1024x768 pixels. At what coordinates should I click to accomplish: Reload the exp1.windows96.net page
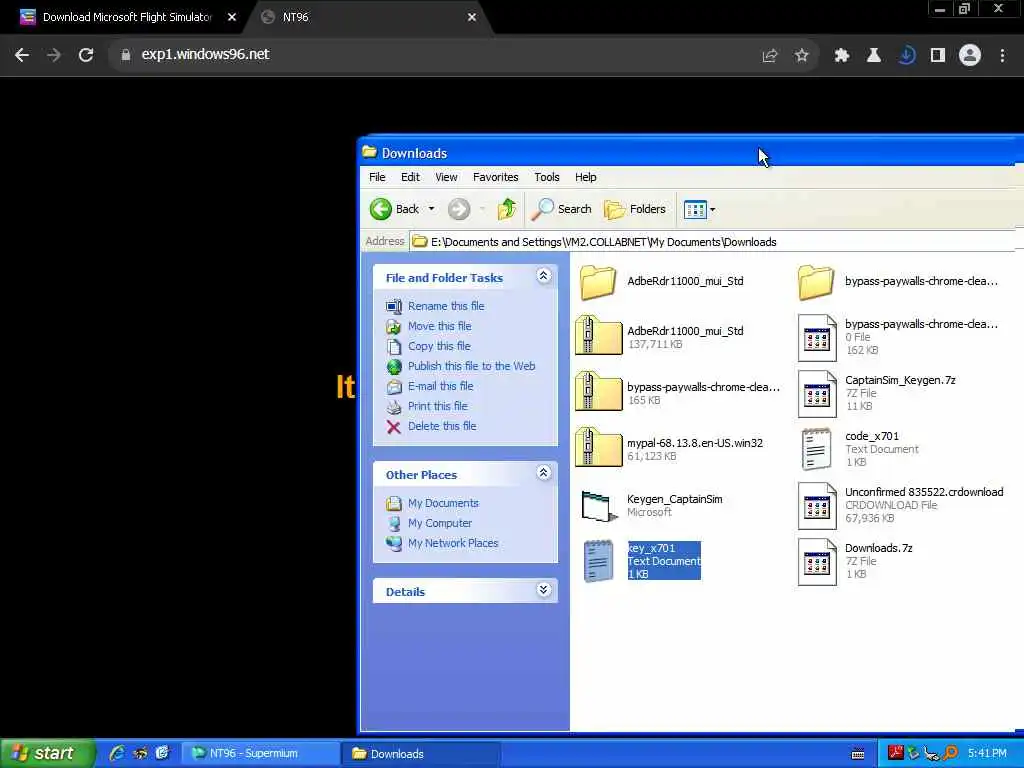(x=86, y=55)
